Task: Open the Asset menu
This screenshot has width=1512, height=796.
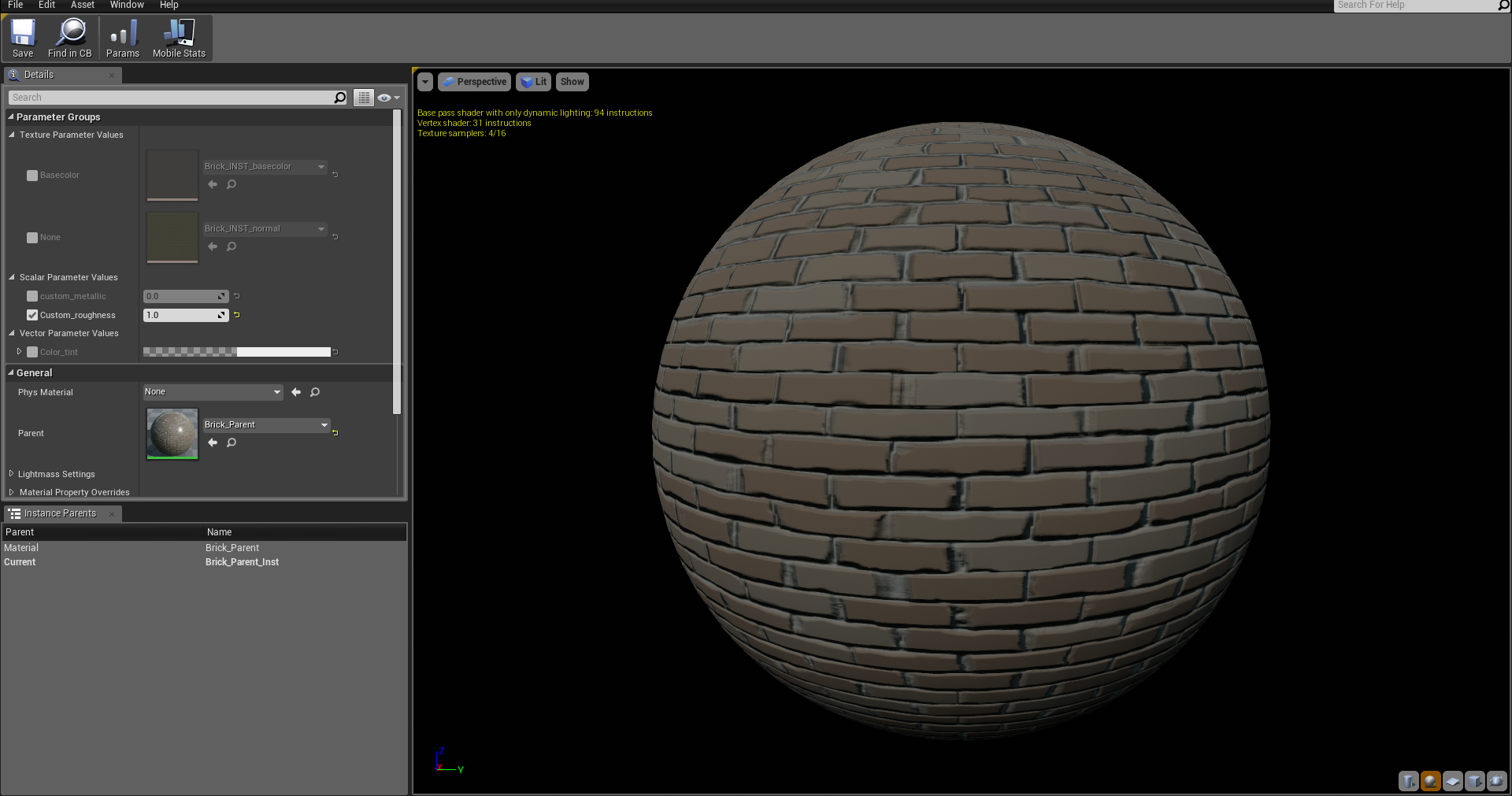Action: coord(83,5)
